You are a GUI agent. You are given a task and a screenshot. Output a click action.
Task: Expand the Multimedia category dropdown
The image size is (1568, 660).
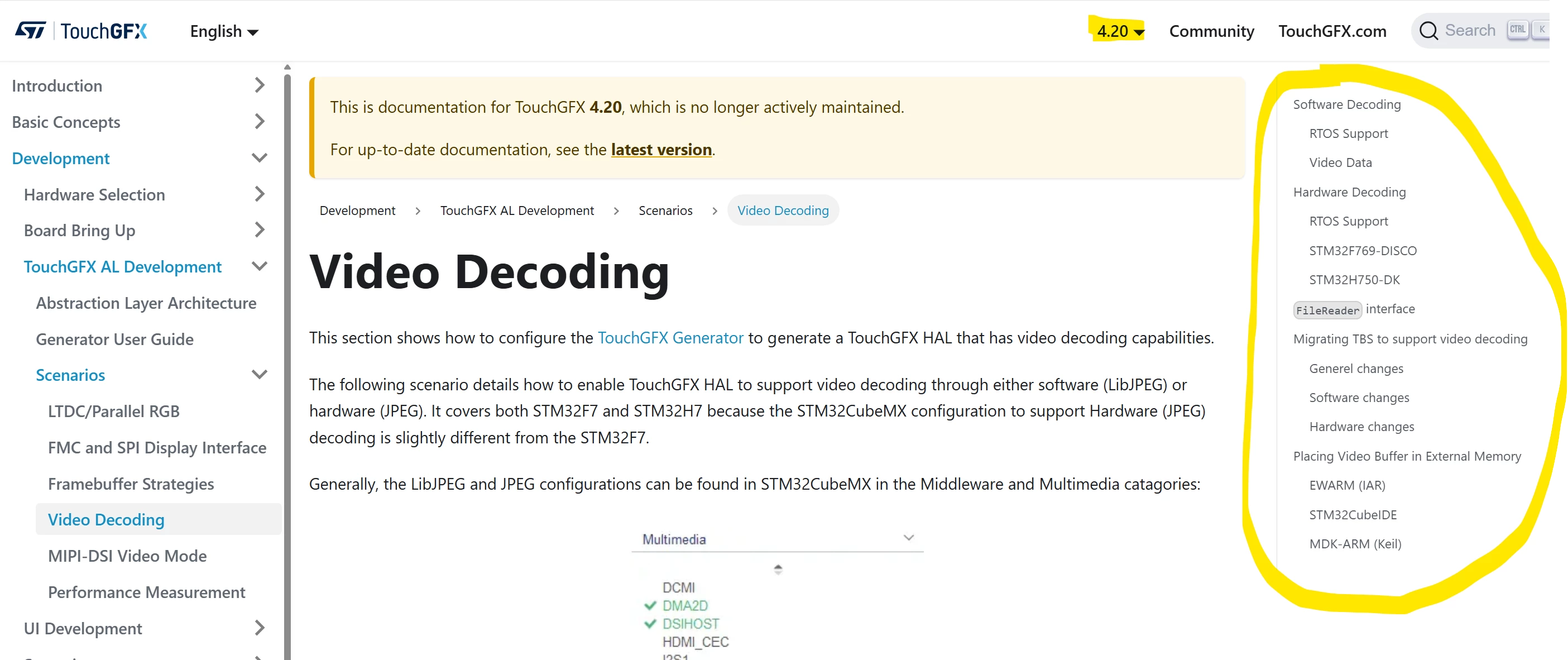tap(778, 539)
